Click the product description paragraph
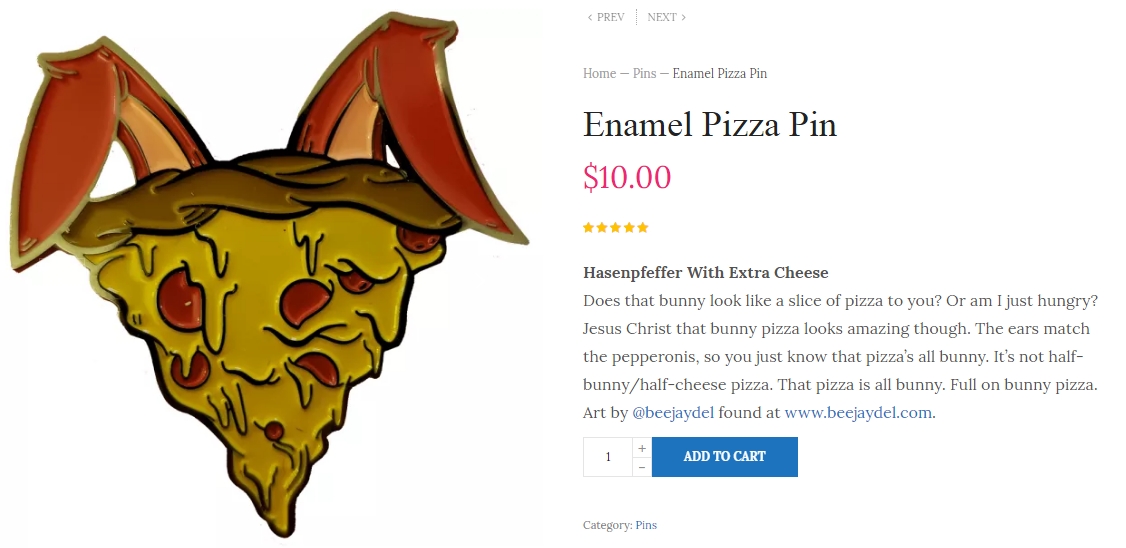1126x548 pixels. [x=840, y=356]
